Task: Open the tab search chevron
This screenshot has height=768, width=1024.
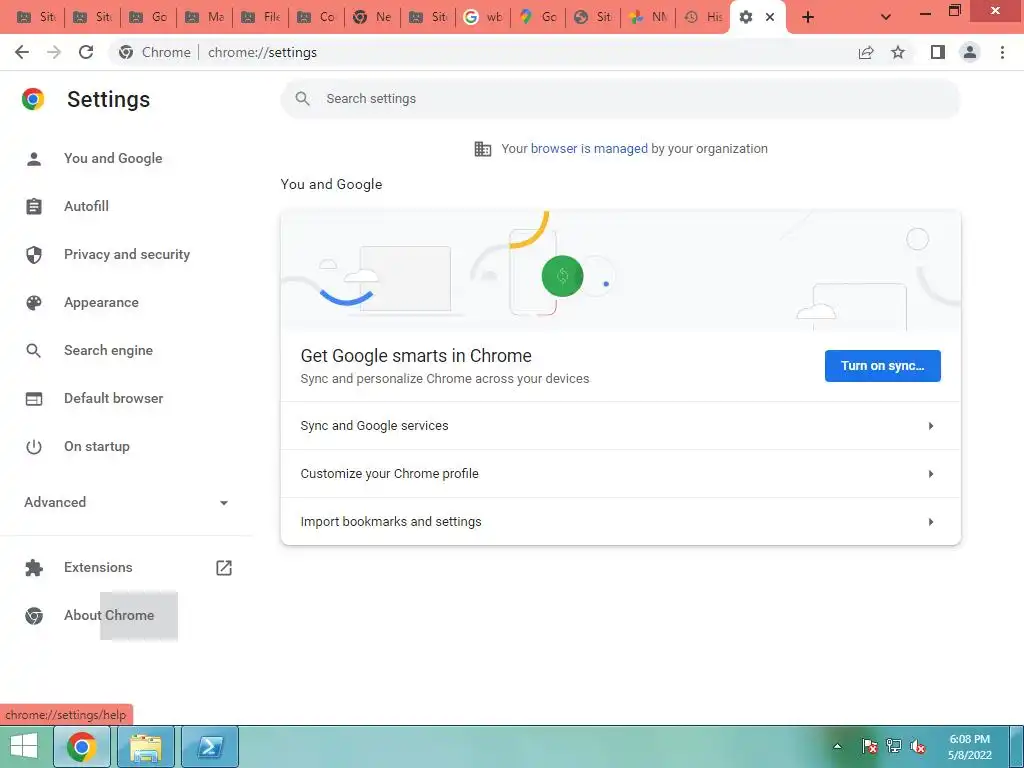Action: (x=886, y=17)
